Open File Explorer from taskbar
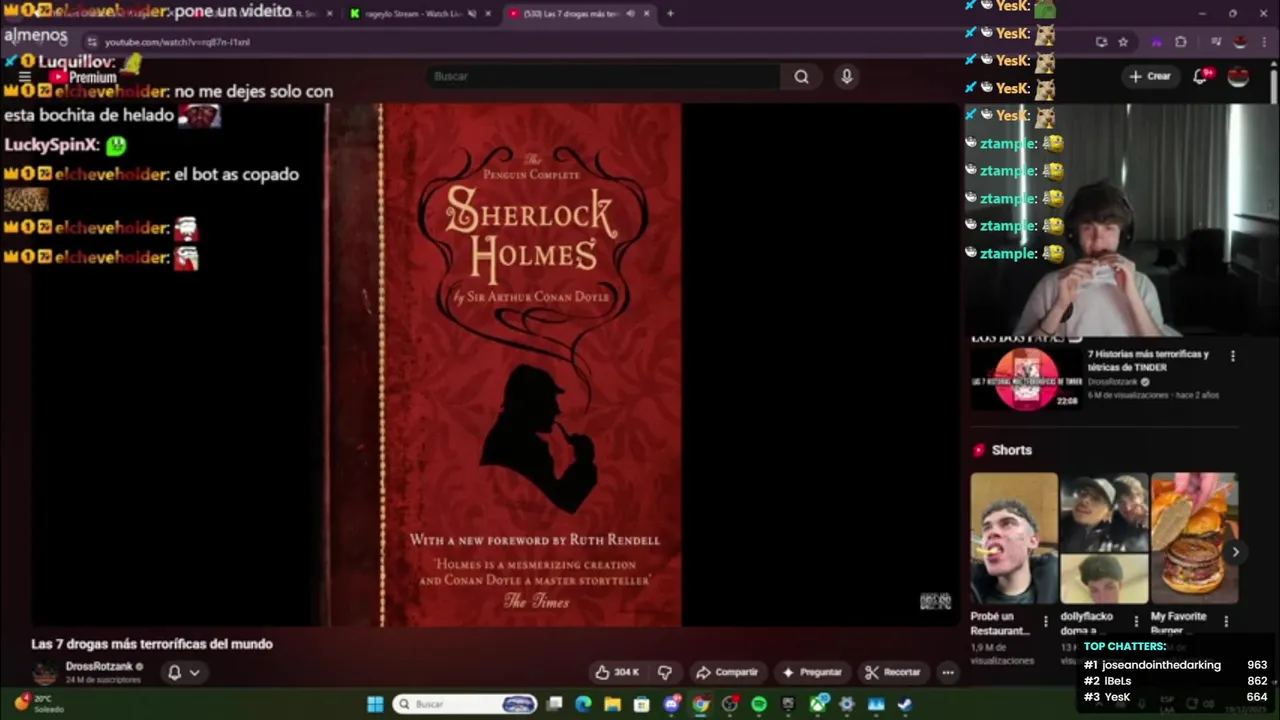Screen dimensions: 1280x720 pyautogui.click(x=613, y=704)
